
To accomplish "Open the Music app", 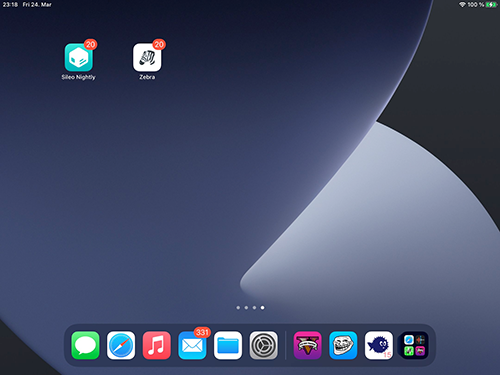I will coord(157,345).
